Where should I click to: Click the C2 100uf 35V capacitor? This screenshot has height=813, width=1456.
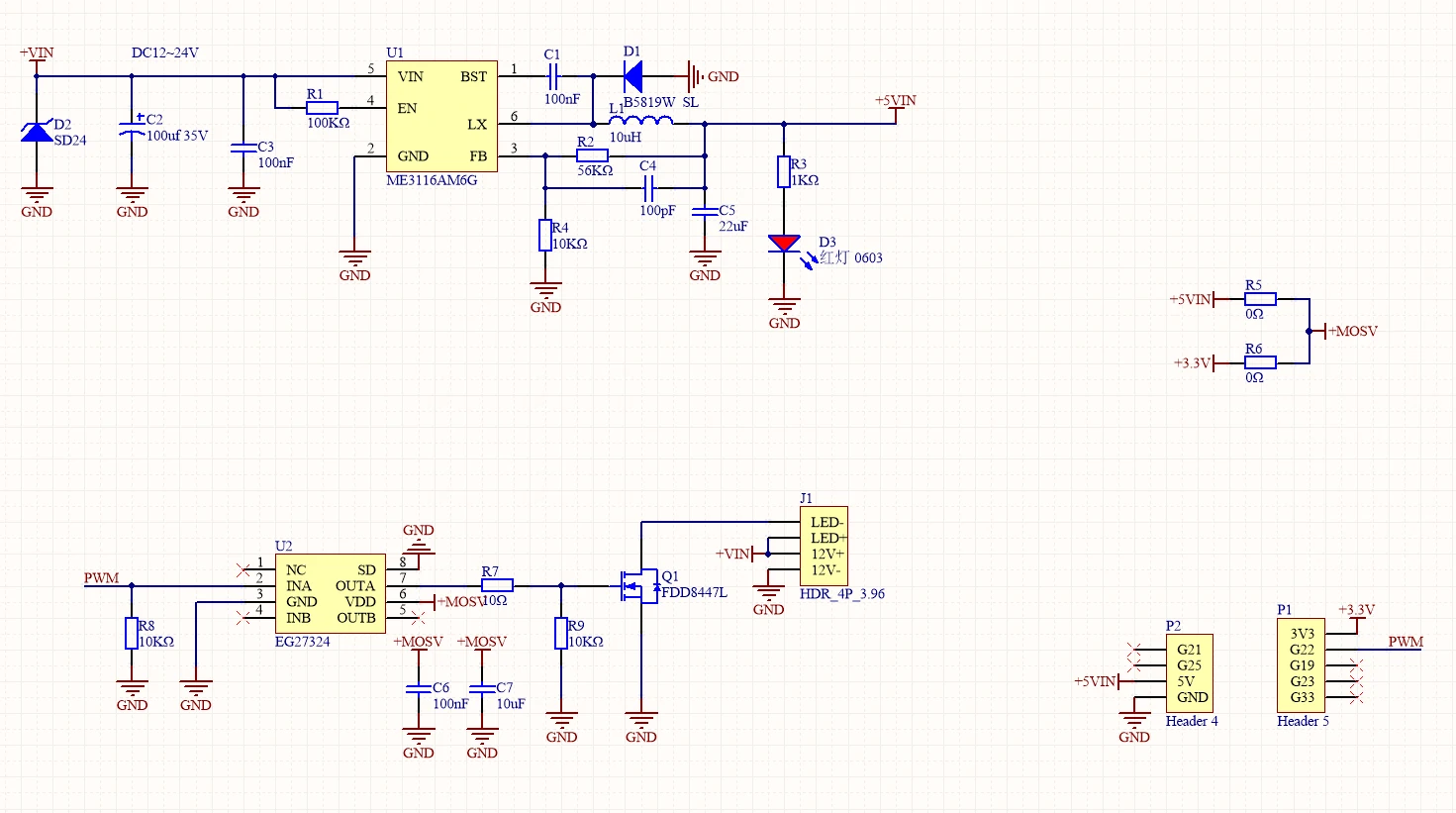coord(132,131)
